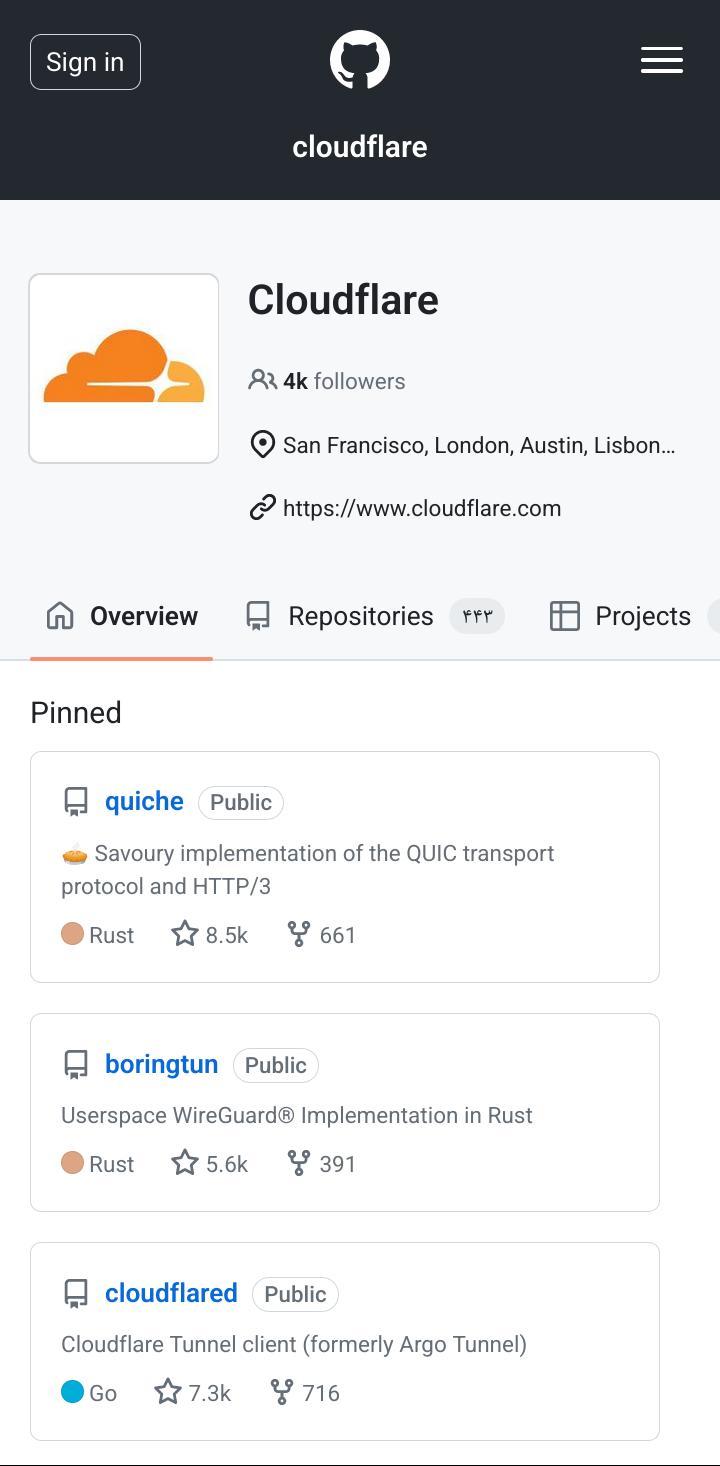Open the cloudflared repository link
This screenshot has height=1466, width=720.
click(x=171, y=1293)
